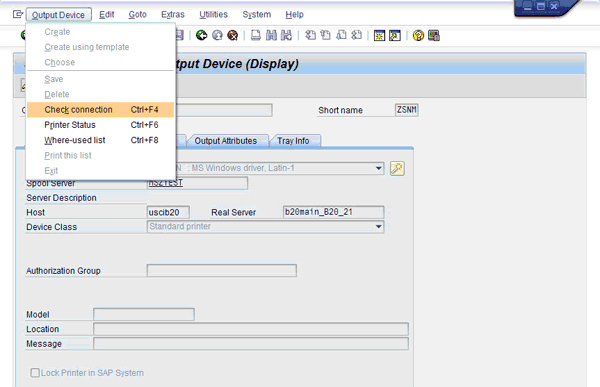600x387 pixels.
Task: Open Customize Local Layout icon
Action: 434,36
